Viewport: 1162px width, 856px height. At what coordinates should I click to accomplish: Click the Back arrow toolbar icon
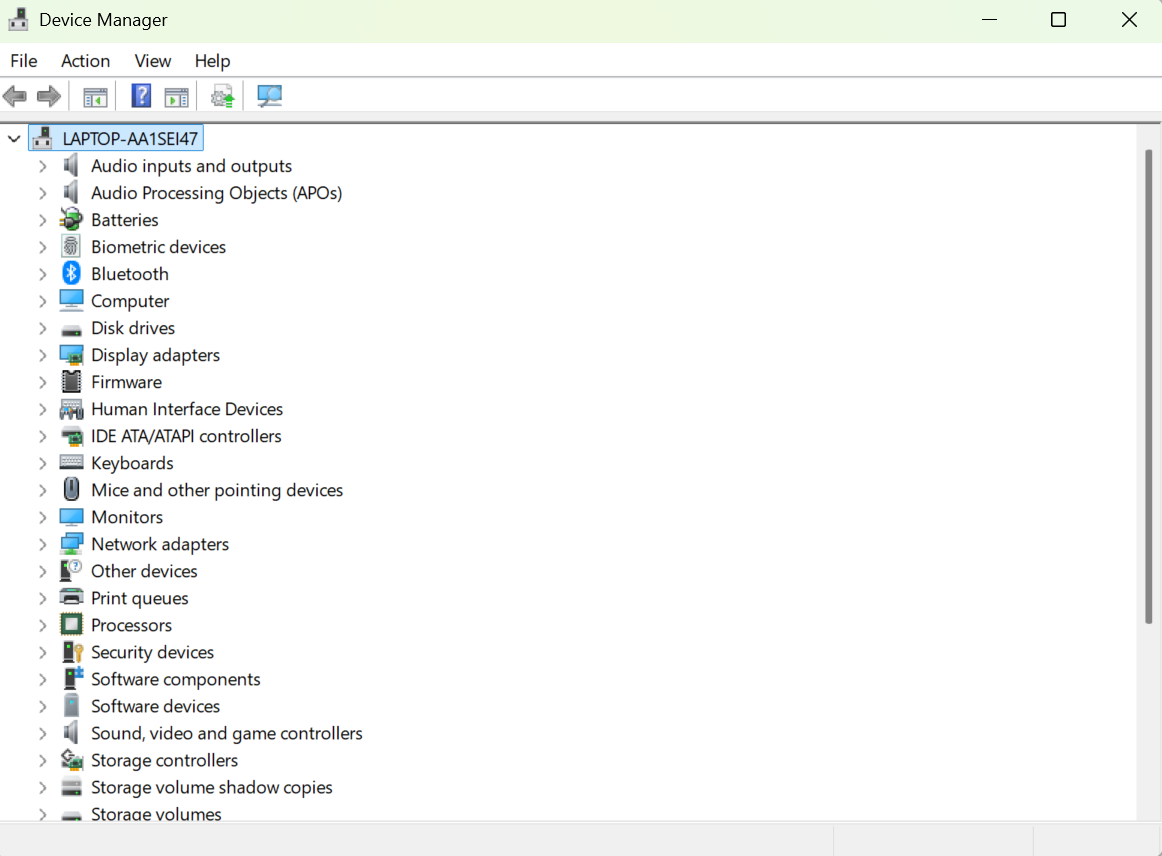[x=15, y=96]
